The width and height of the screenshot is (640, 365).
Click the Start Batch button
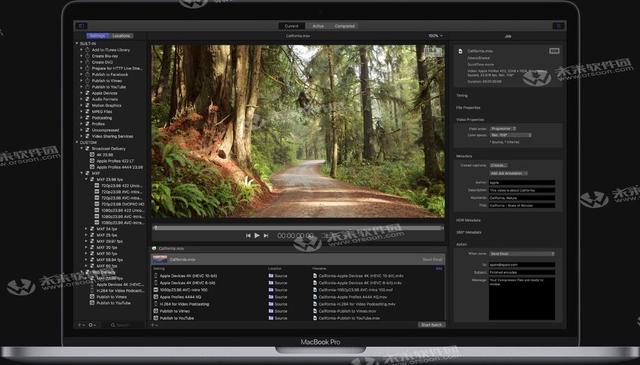[431, 325]
